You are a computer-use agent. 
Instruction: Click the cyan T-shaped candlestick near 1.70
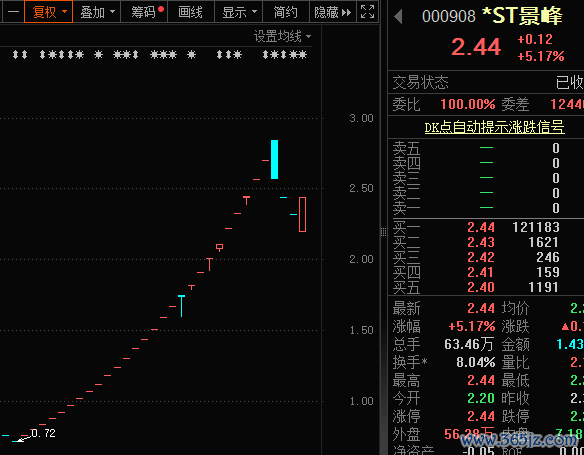pos(181,306)
